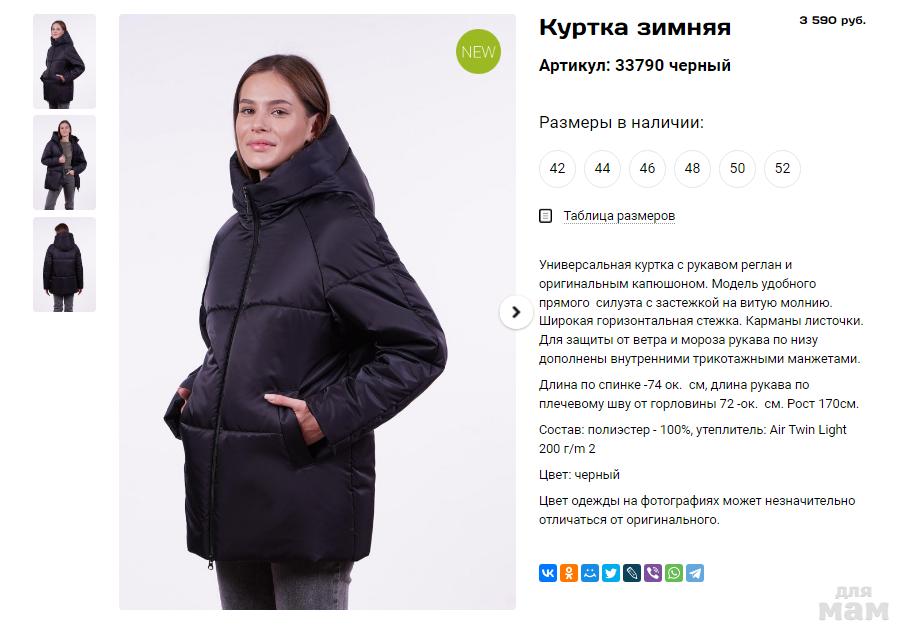Share the jacket on Twitter
This screenshot has width=904, height=635.
click(611, 573)
